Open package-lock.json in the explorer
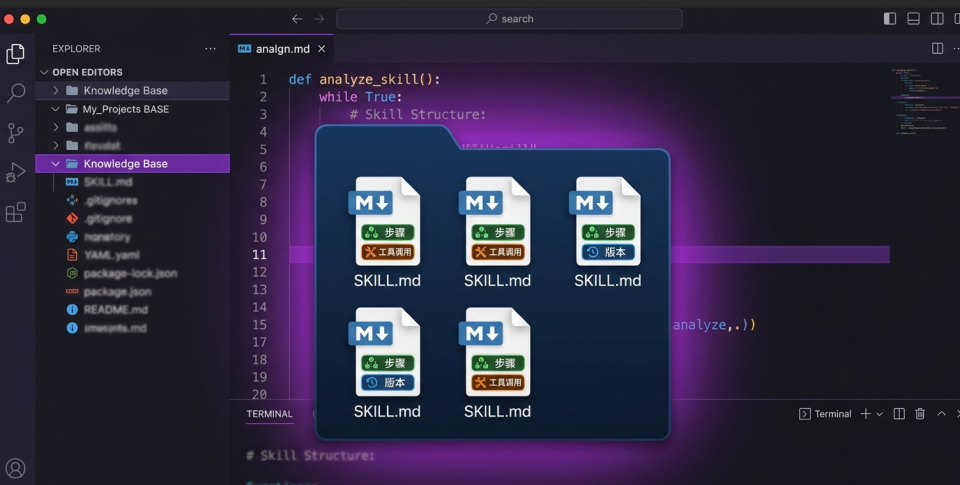 tap(130, 273)
